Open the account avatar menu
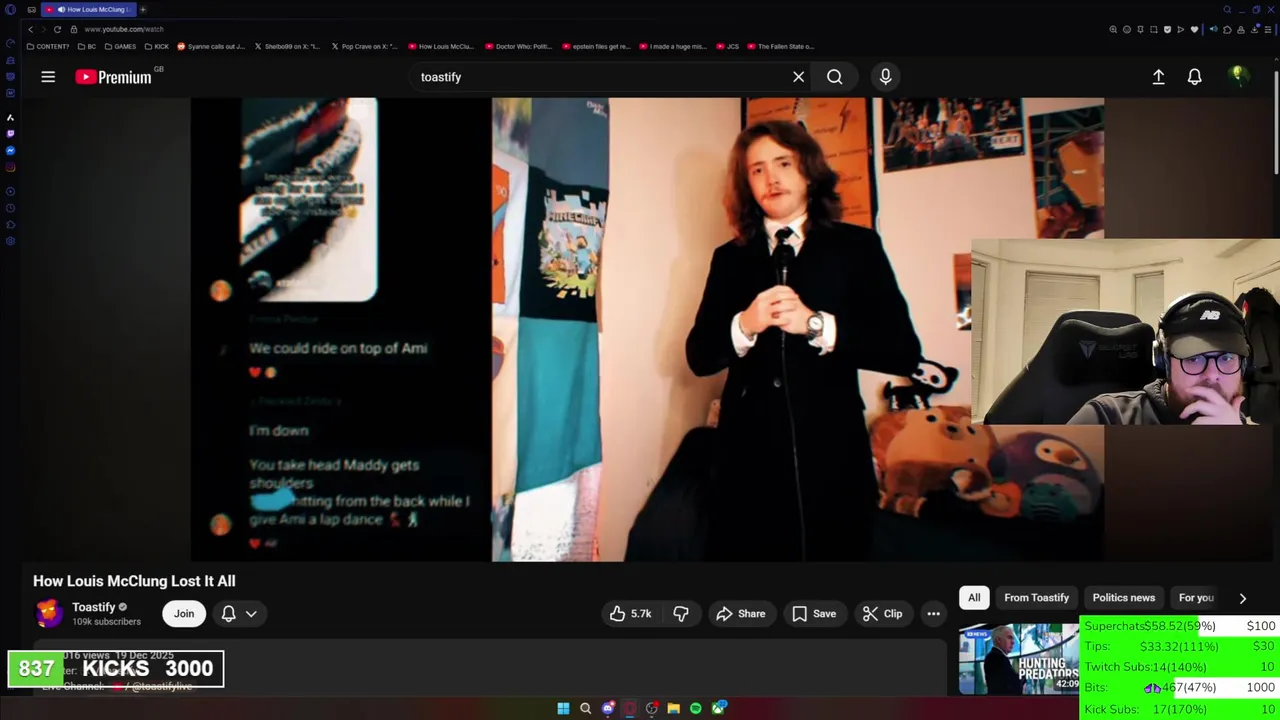Screen dimensions: 1280x720 pos(1238,76)
